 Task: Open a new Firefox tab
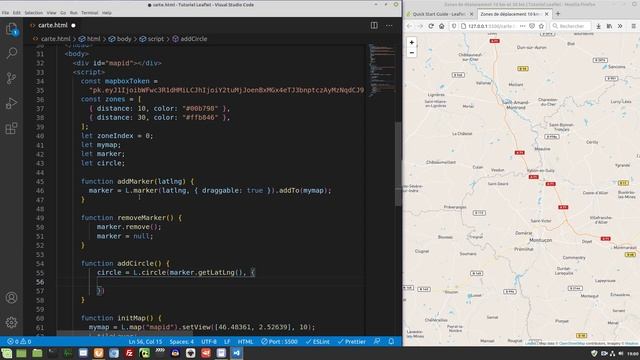tap(558, 14)
